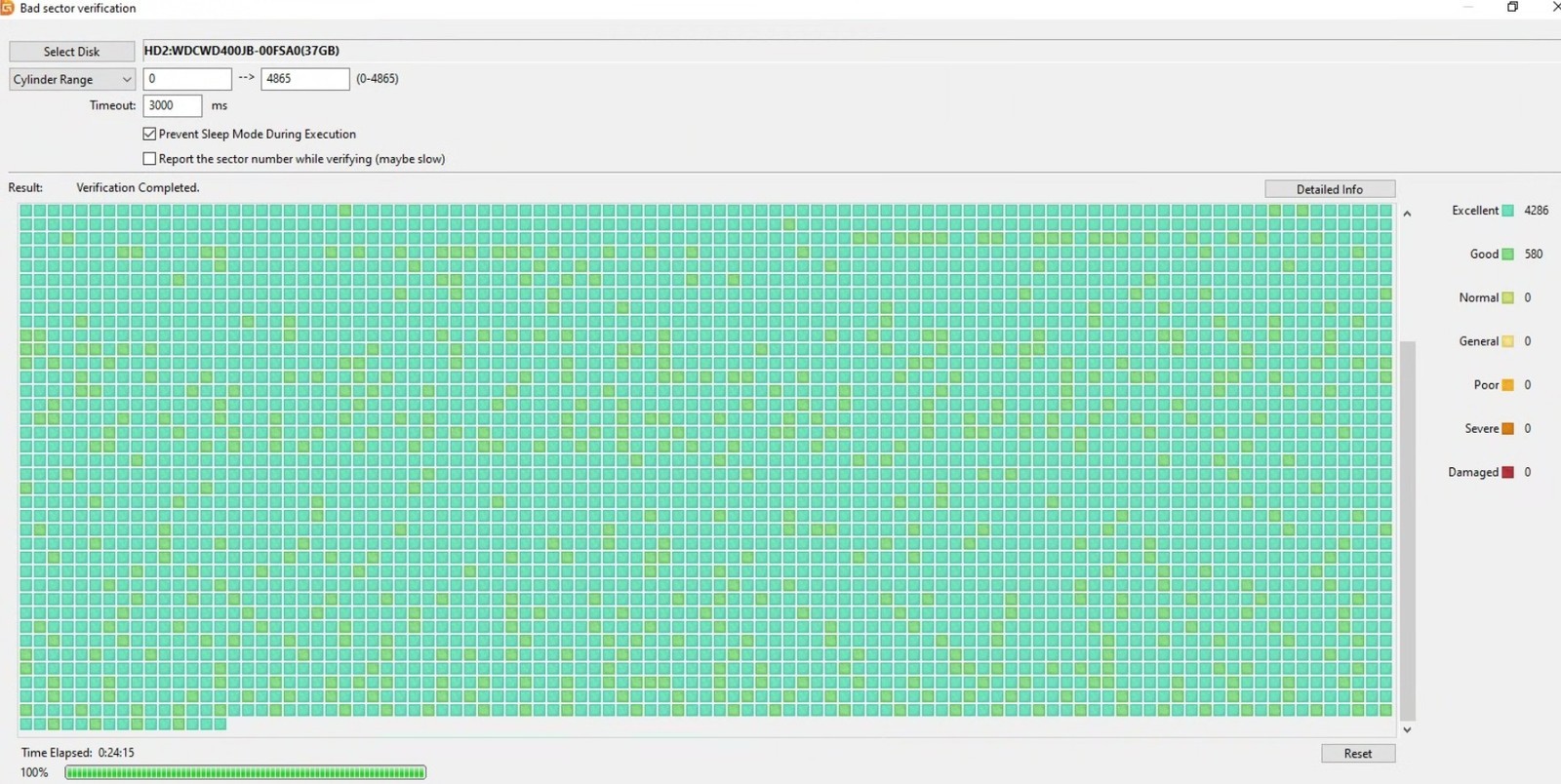Image resolution: width=1561 pixels, height=784 pixels.
Task: Click the Time Elapsed 0:24:15 text
Action: click(78, 753)
